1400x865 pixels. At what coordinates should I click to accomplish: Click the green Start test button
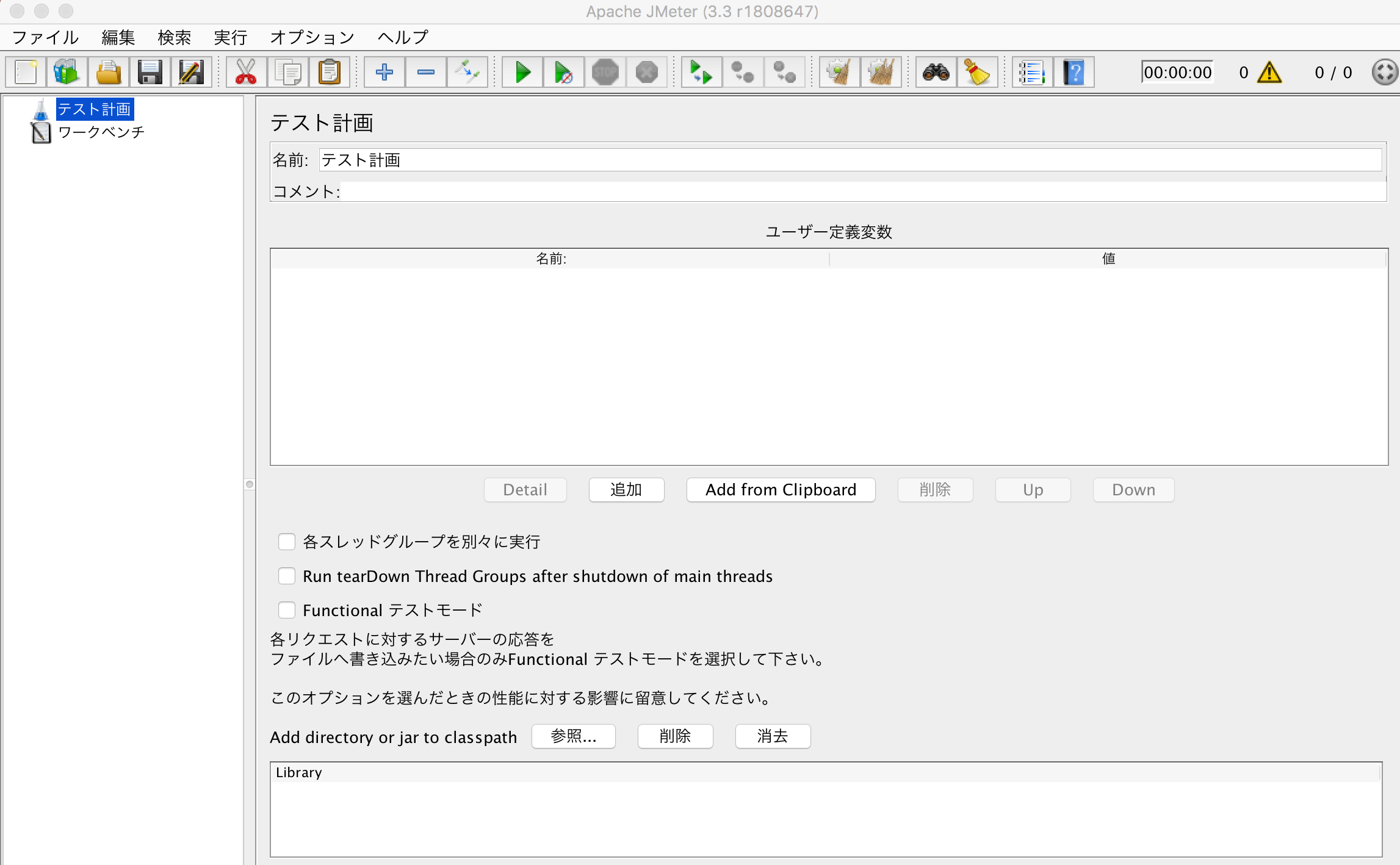(x=522, y=73)
